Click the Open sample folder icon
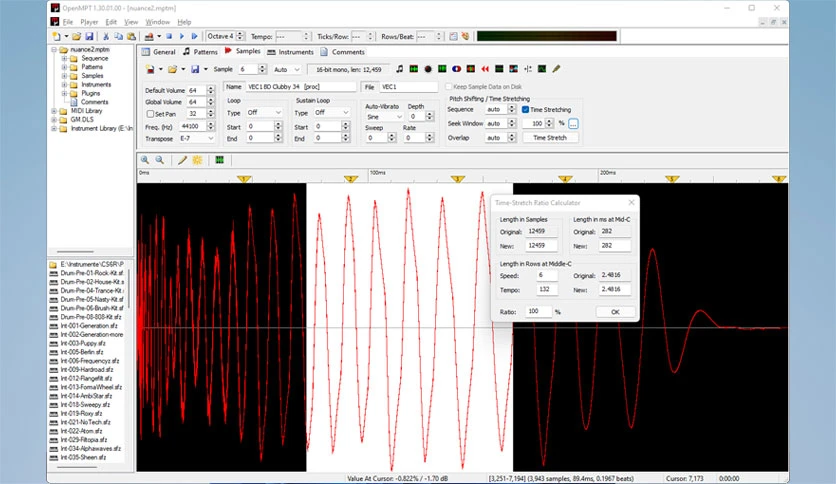 [x=172, y=69]
